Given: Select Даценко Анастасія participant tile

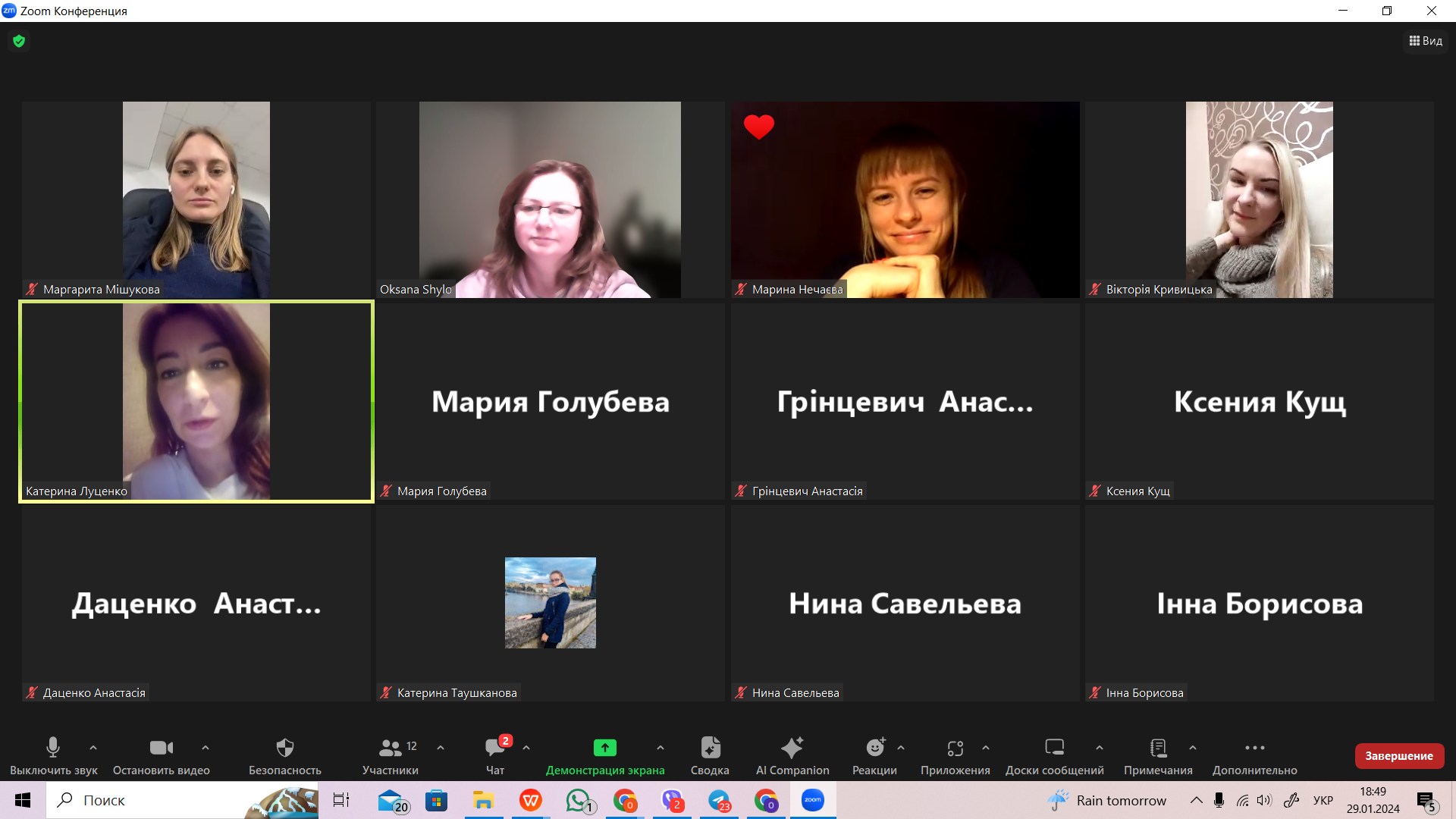Looking at the screenshot, I should point(196,603).
